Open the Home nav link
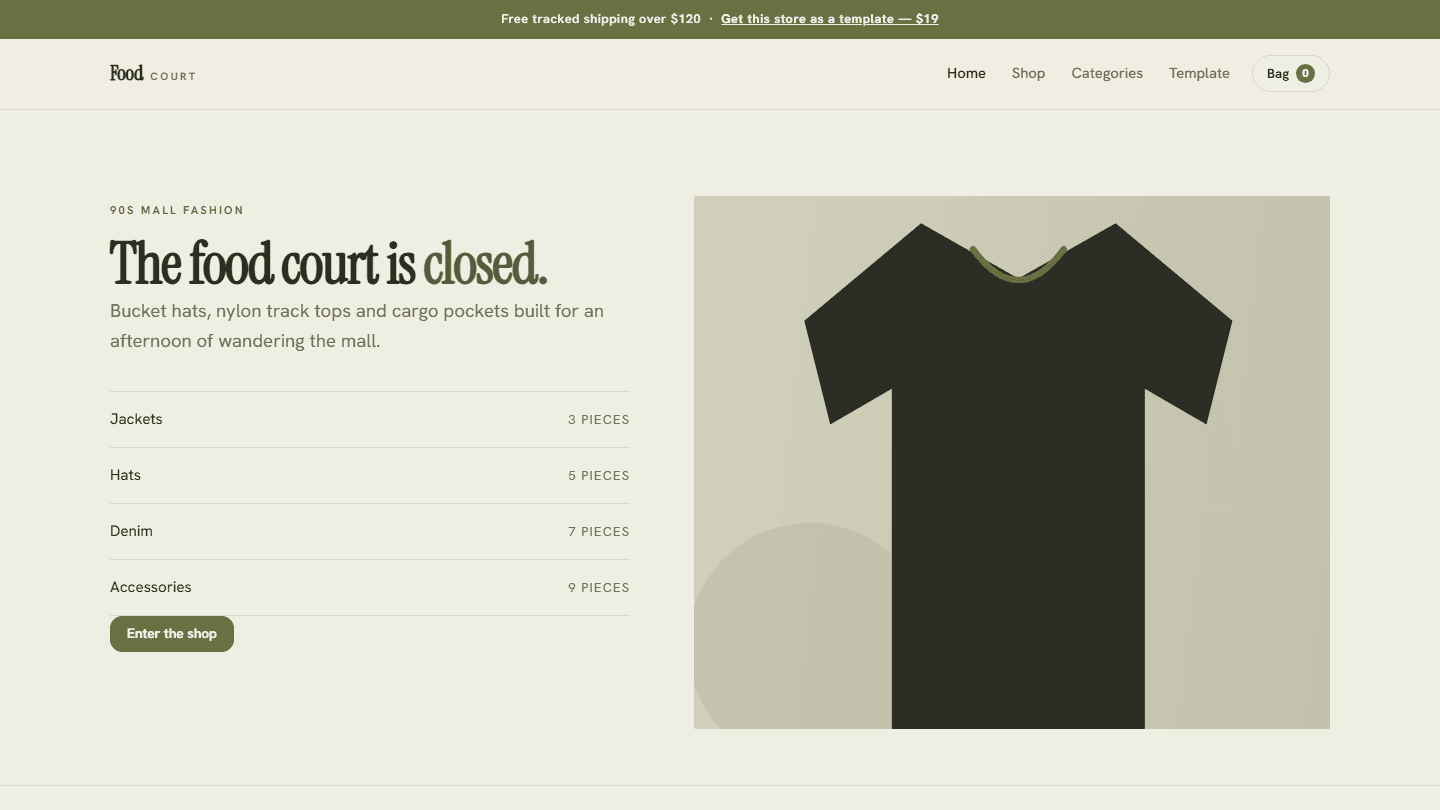The image size is (1440, 810). [x=966, y=73]
